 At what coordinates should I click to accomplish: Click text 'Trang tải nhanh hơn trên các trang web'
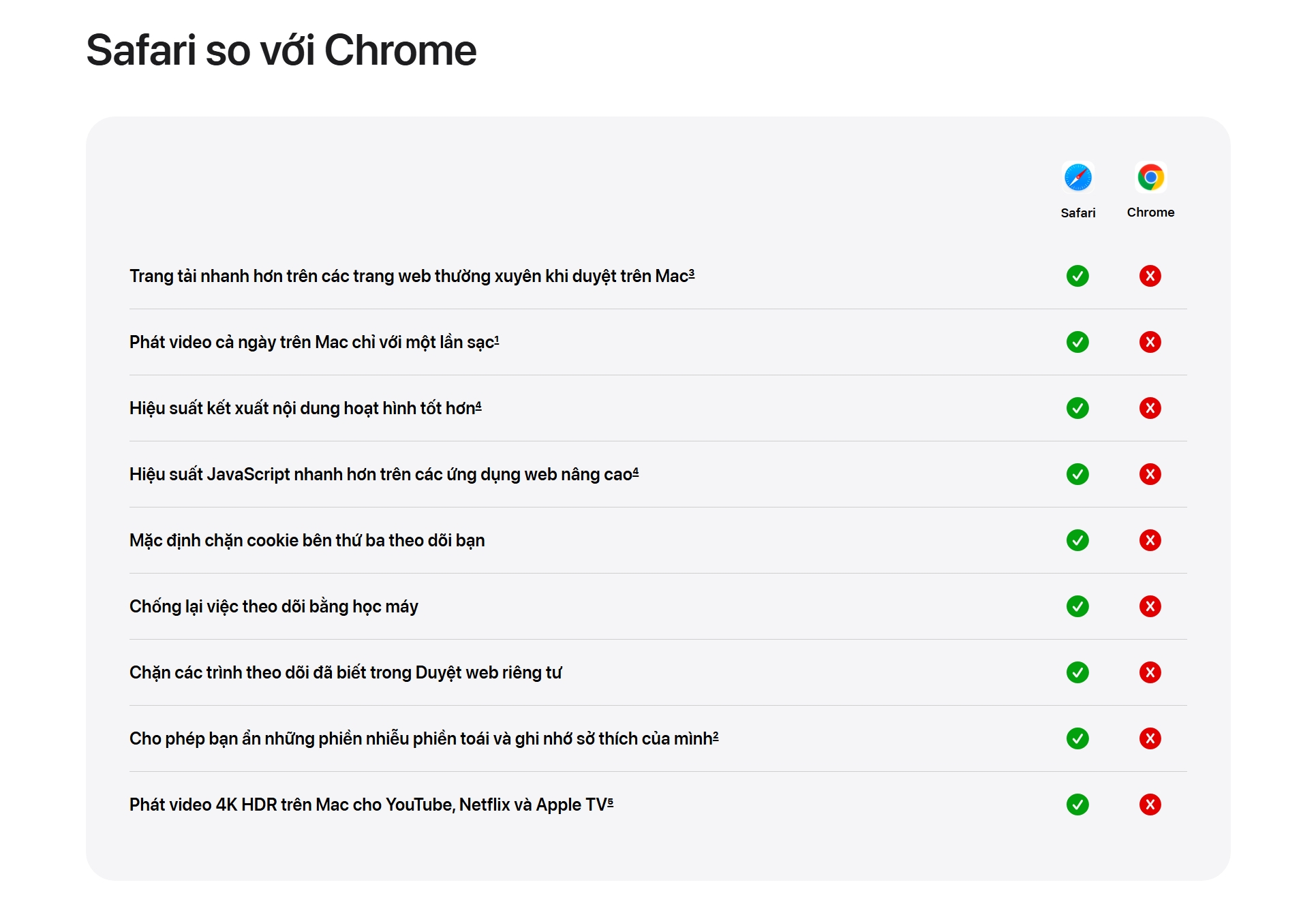pos(280,276)
